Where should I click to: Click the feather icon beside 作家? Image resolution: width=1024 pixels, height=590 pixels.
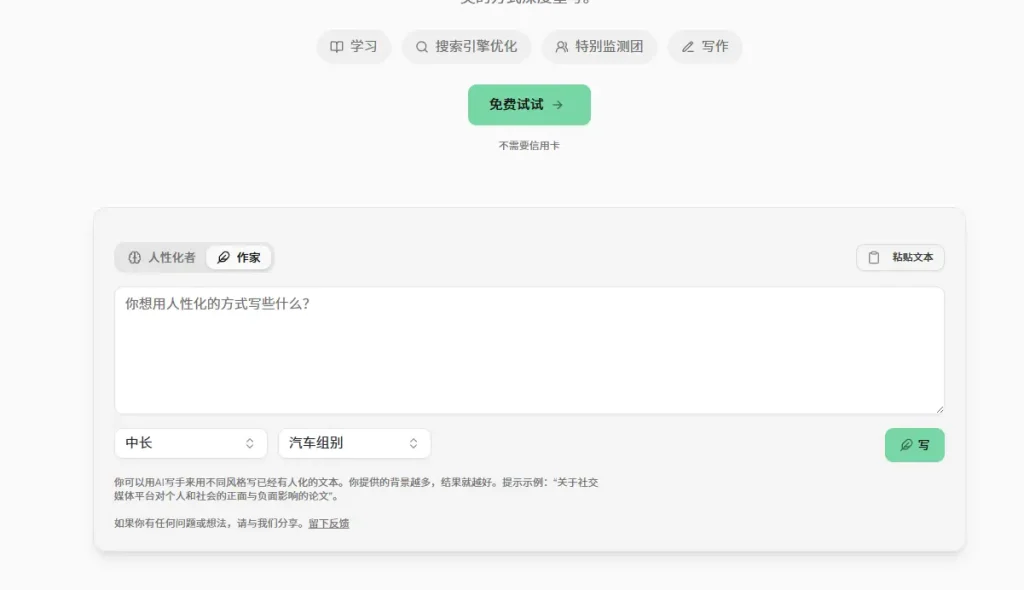point(223,258)
